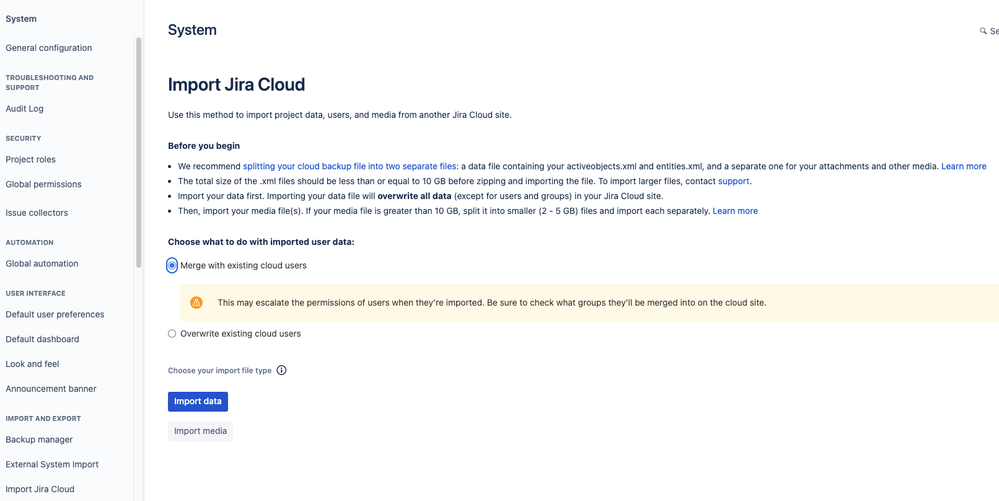Open Issue collectors page
The height and width of the screenshot is (501, 999).
pyautogui.click(x=37, y=213)
